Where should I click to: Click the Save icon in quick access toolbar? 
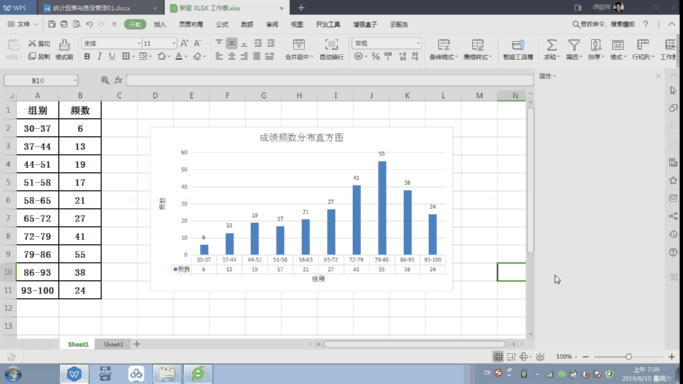click(x=51, y=24)
